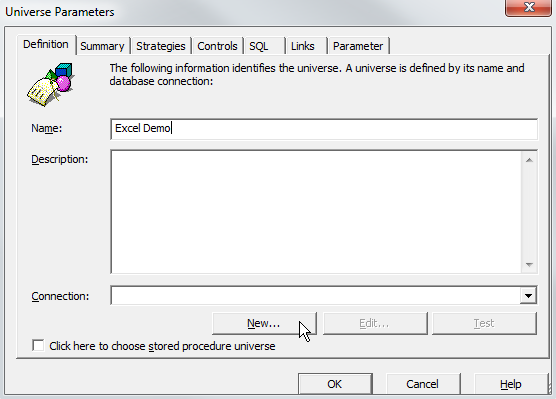Click the Connection combo box field
The height and width of the screenshot is (399, 556).
(x=324, y=295)
